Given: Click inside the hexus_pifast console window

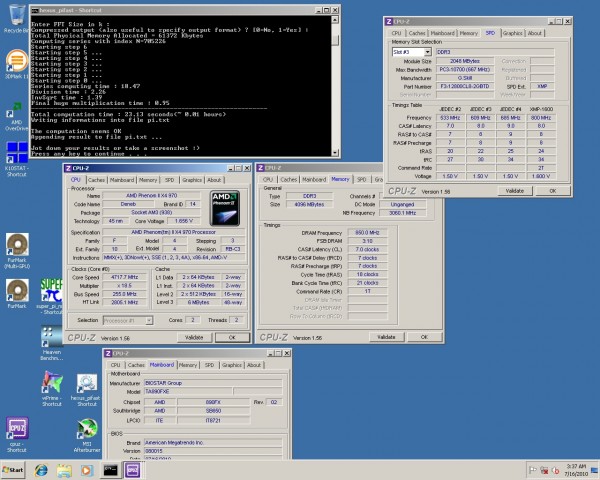Looking at the screenshot, I should pos(150,80).
